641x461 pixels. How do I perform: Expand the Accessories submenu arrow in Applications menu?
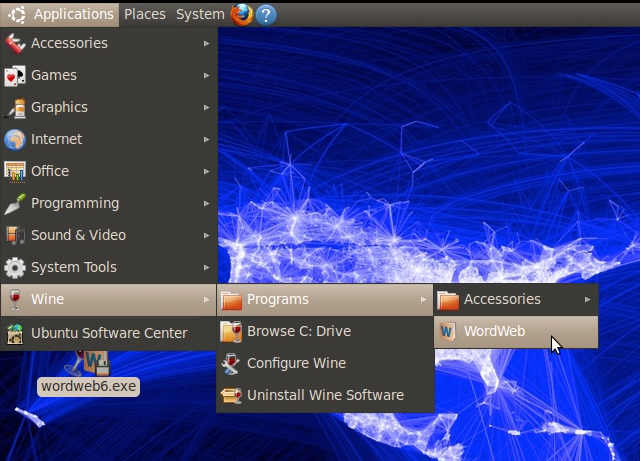pos(206,43)
